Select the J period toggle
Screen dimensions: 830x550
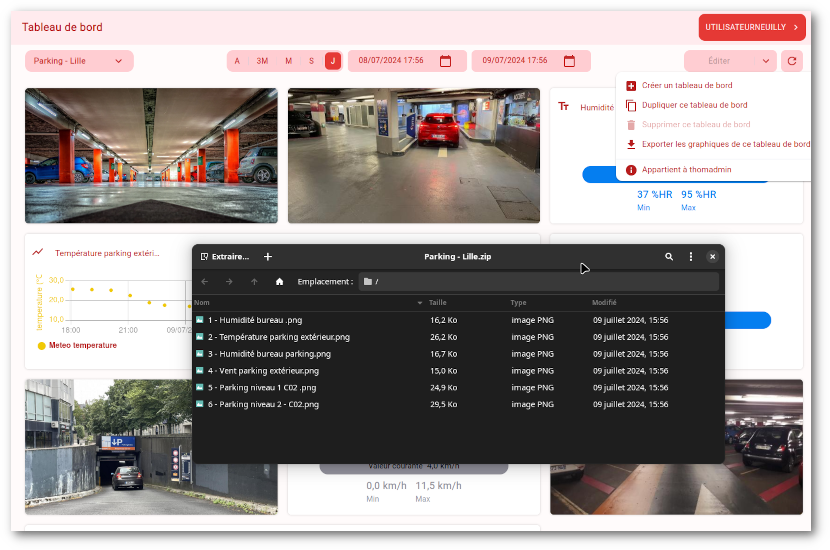click(332, 61)
